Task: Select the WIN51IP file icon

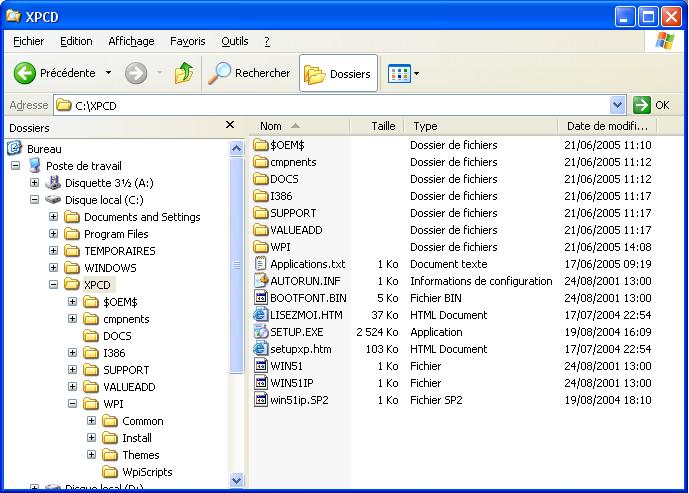Action: coord(261,383)
